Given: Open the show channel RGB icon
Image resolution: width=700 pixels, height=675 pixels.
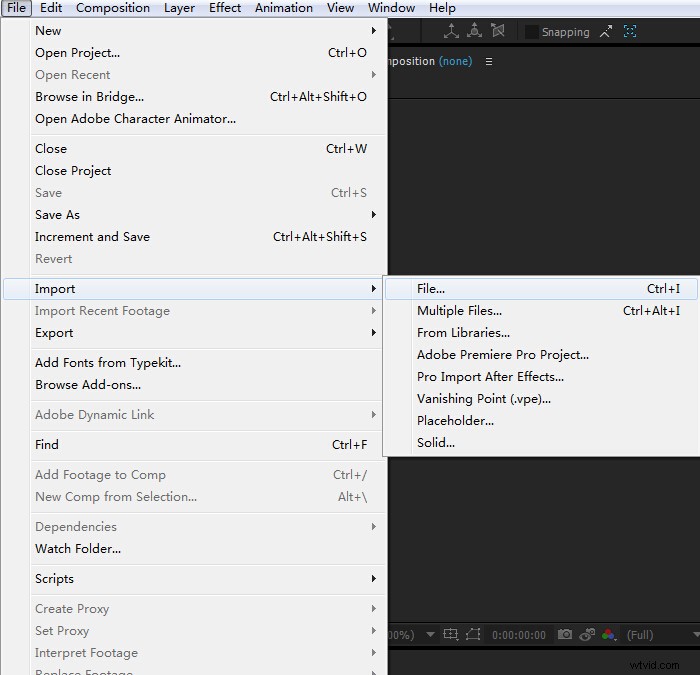Looking at the screenshot, I should point(609,634).
